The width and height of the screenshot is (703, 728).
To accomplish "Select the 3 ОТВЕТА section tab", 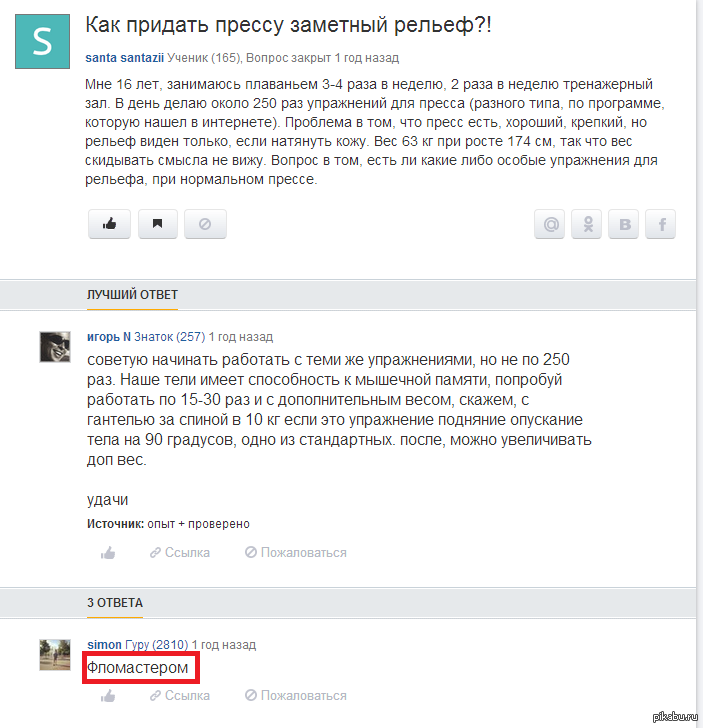I will point(115,603).
